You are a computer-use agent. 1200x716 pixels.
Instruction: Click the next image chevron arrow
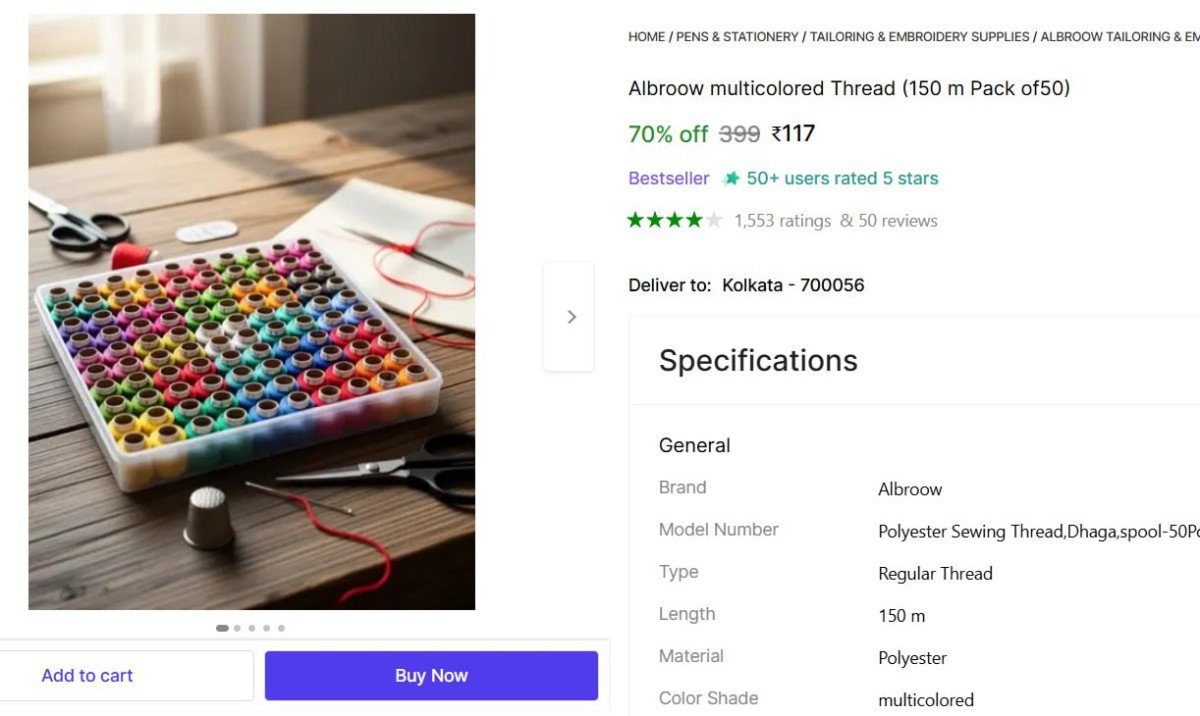(x=571, y=317)
